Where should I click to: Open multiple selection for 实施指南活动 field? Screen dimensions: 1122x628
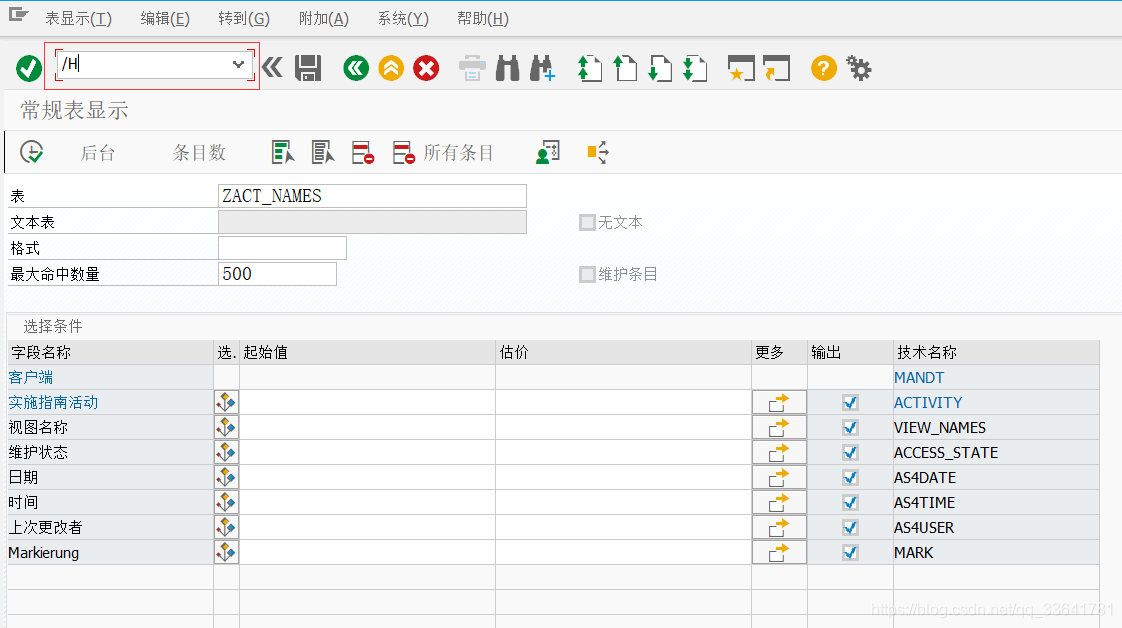pyautogui.click(x=225, y=402)
